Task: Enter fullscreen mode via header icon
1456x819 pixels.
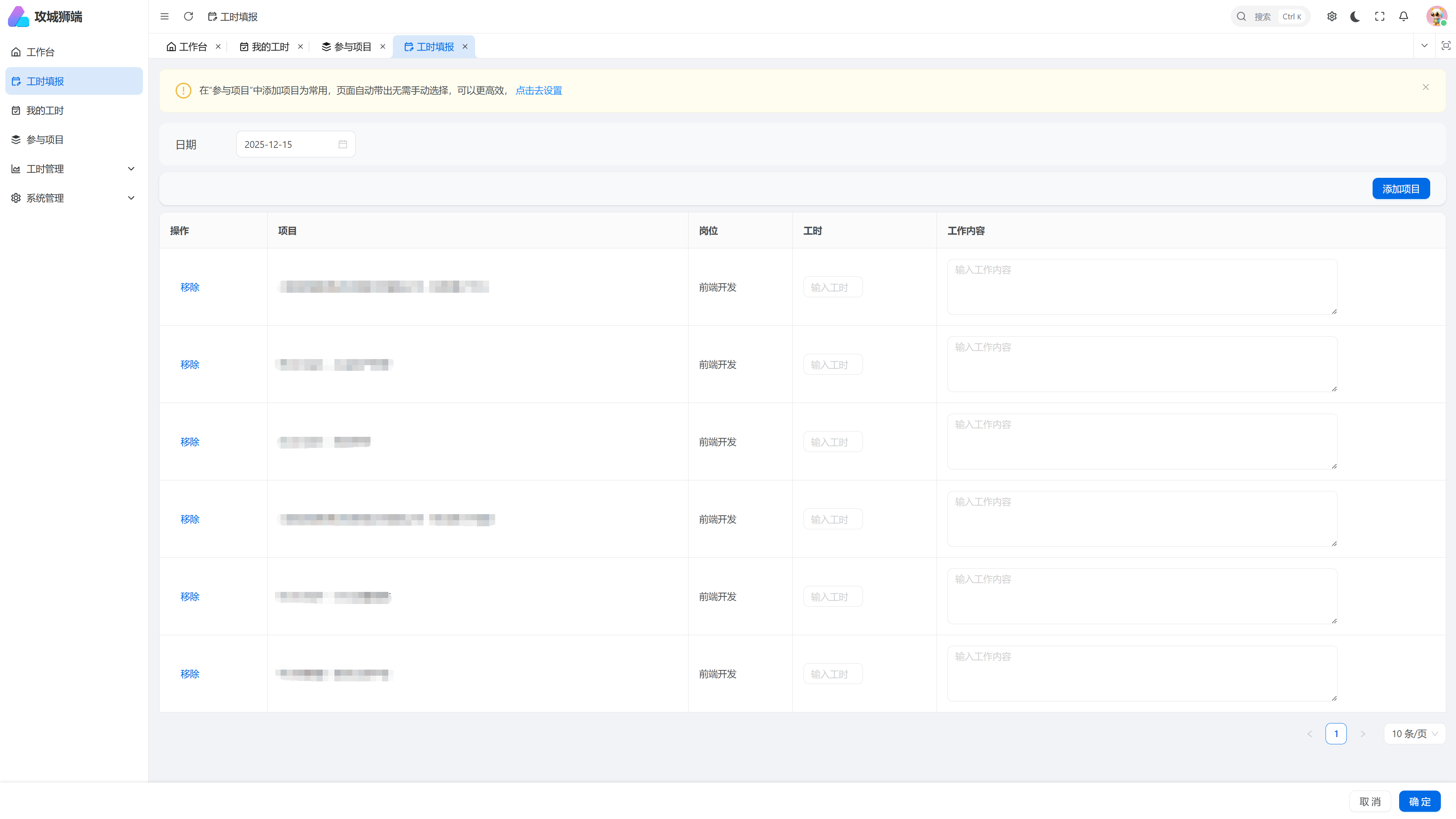Action: [1380, 16]
